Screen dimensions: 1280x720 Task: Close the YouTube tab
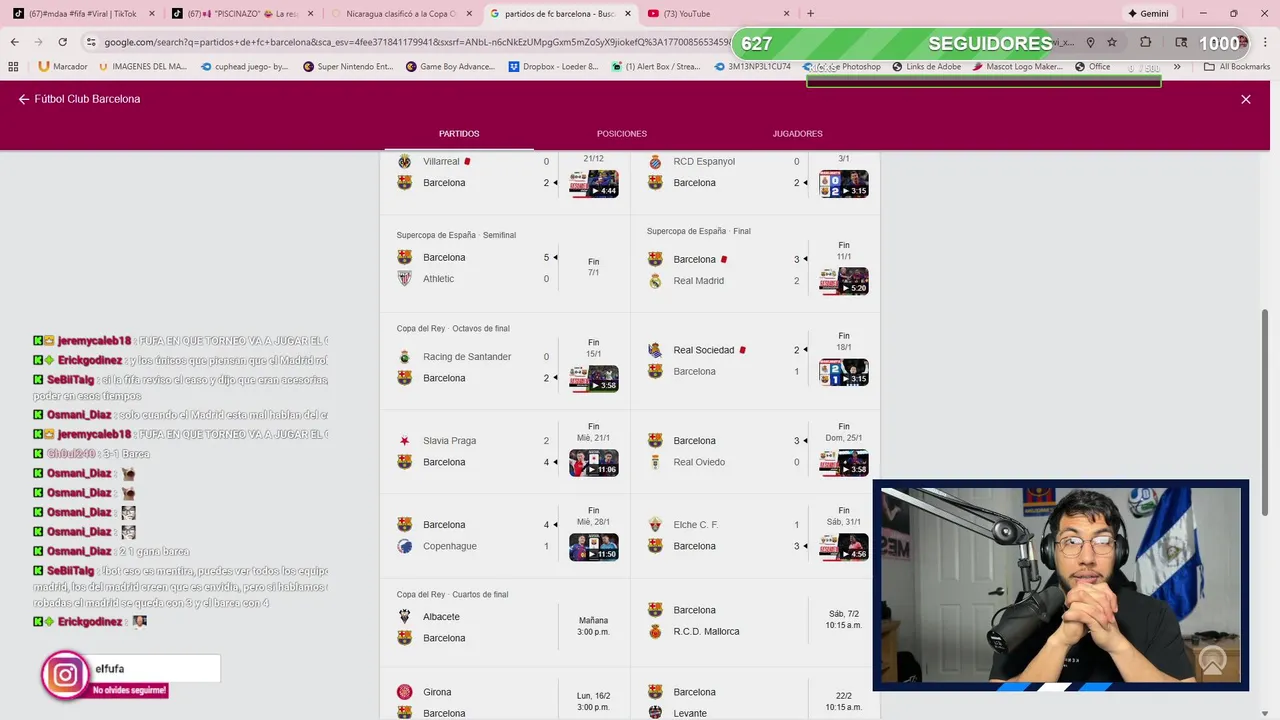point(786,13)
